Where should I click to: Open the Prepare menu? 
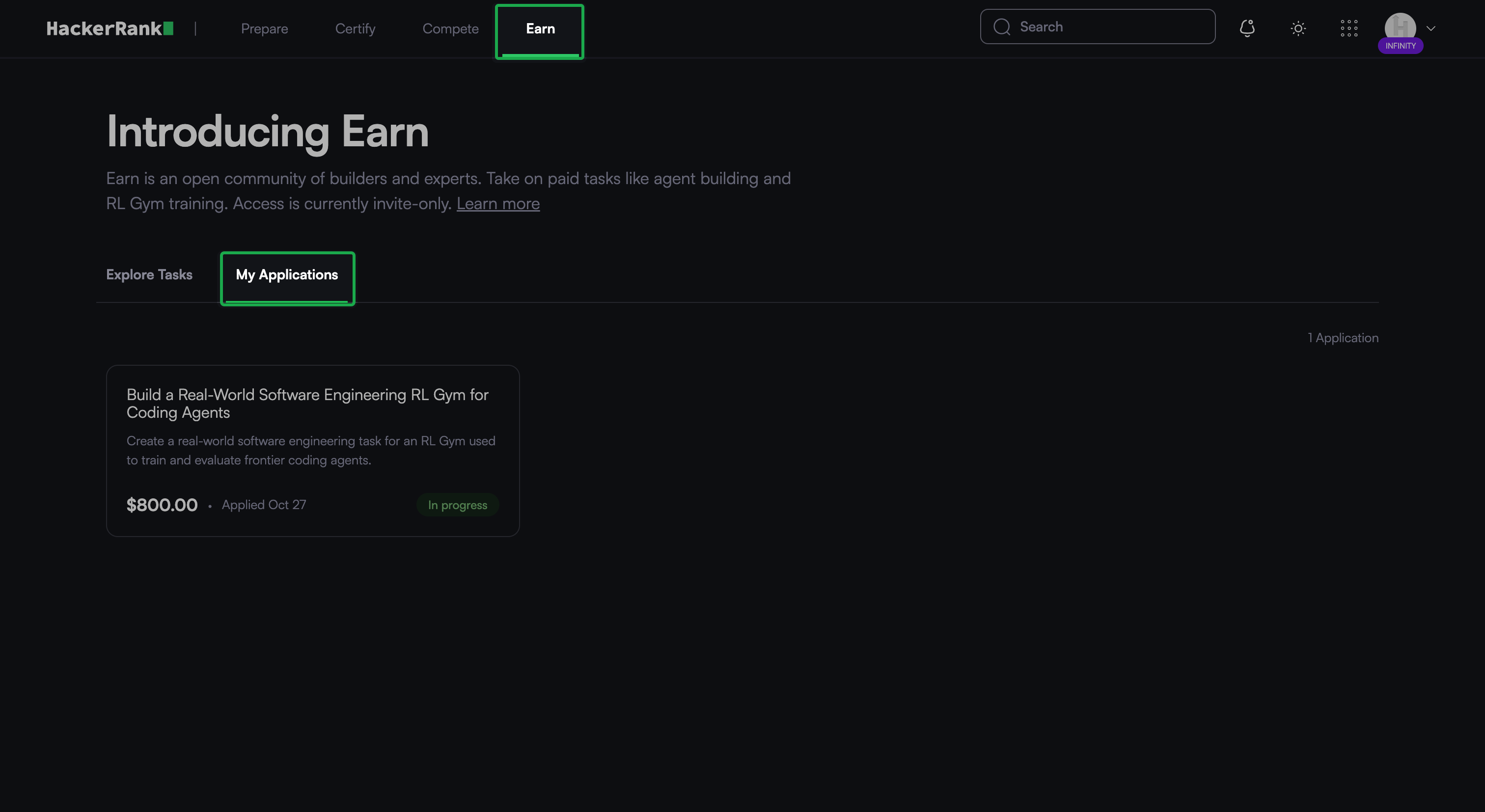pyautogui.click(x=265, y=29)
